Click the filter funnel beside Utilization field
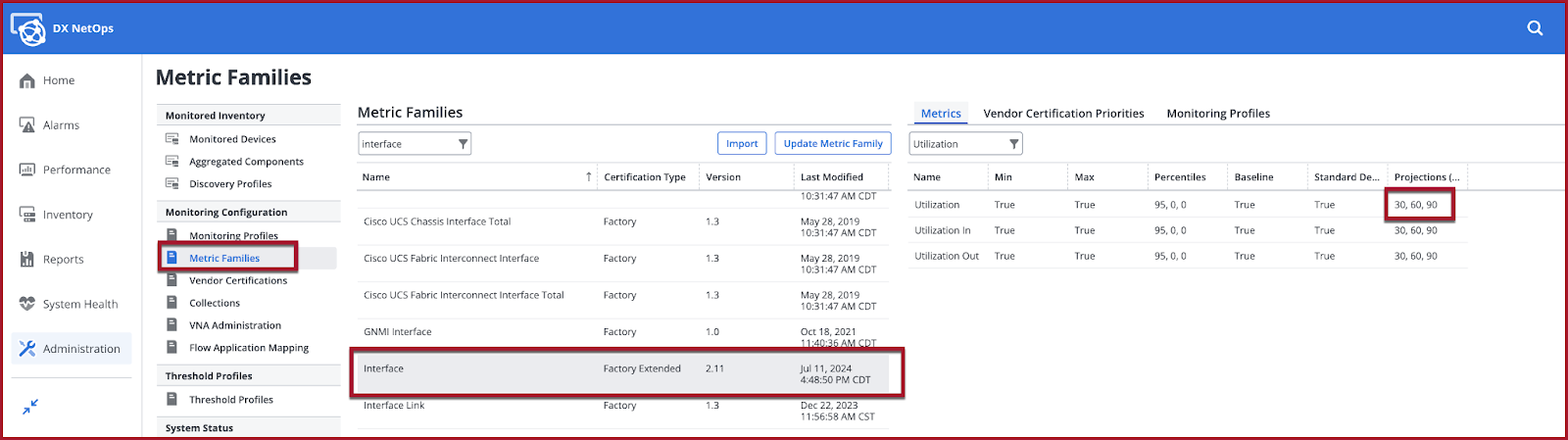 tap(1014, 144)
